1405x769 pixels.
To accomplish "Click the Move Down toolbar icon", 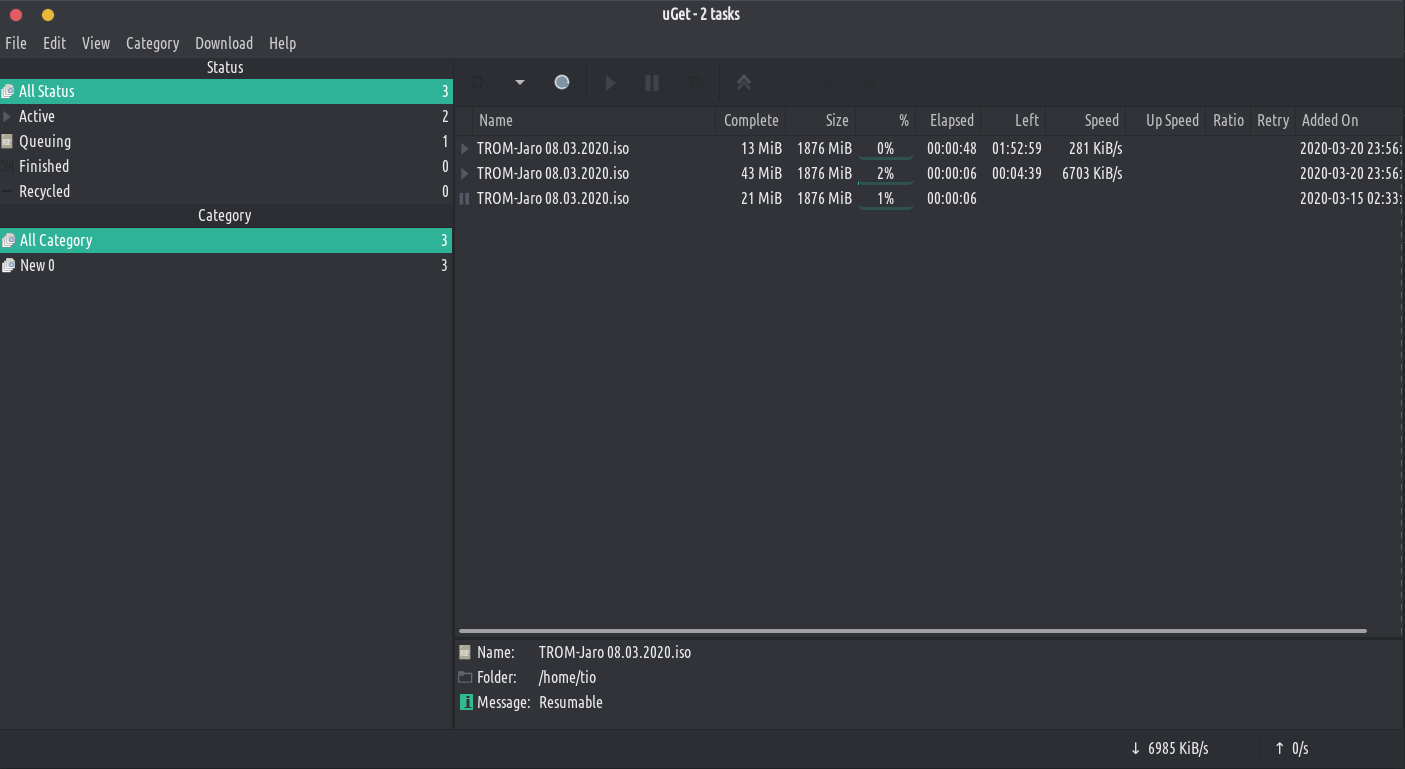I will pyautogui.click(x=786, y=83).
